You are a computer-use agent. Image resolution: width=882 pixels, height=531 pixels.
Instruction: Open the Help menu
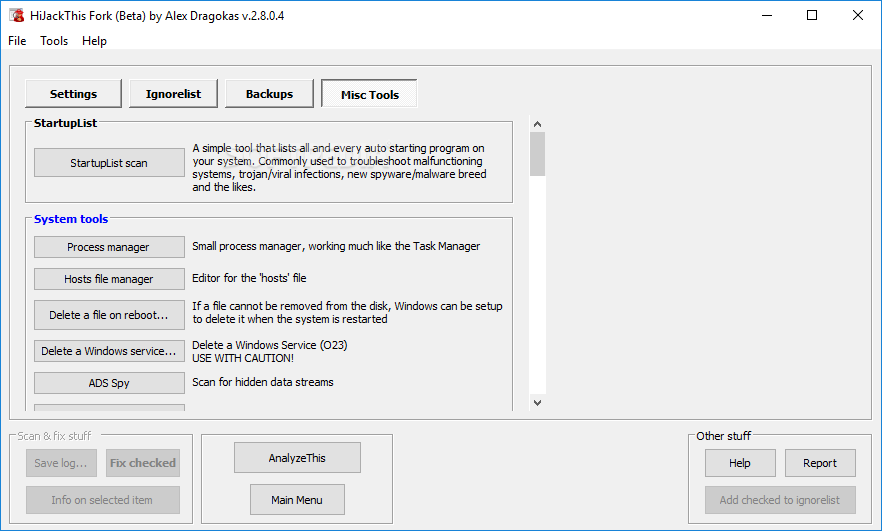click(x=94, y=40)
